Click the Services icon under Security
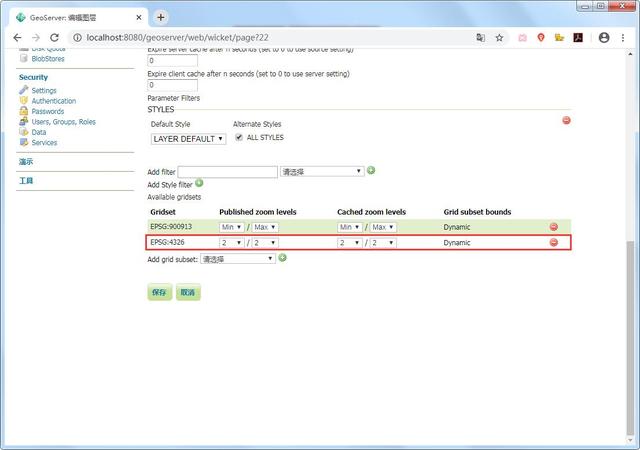Screen dimensions: 640x450 coord(24,142)
